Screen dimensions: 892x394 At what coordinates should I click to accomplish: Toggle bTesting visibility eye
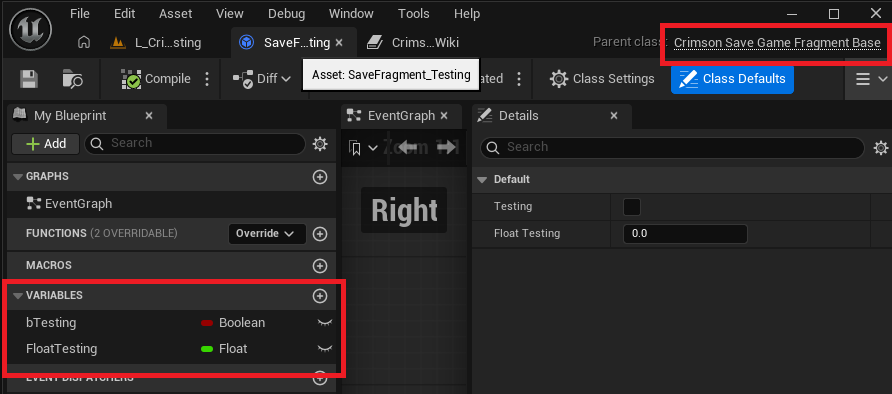325,323
